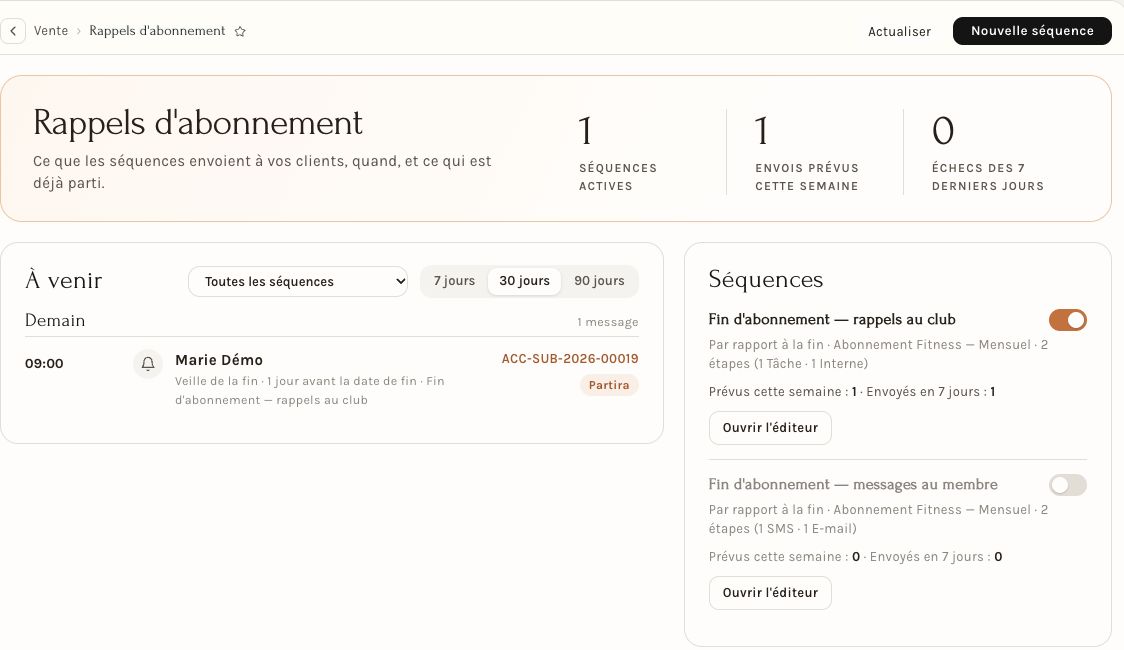1124x650 pixels.
Task: Click the Séquences actives statistic
Action: pos(617,153)
